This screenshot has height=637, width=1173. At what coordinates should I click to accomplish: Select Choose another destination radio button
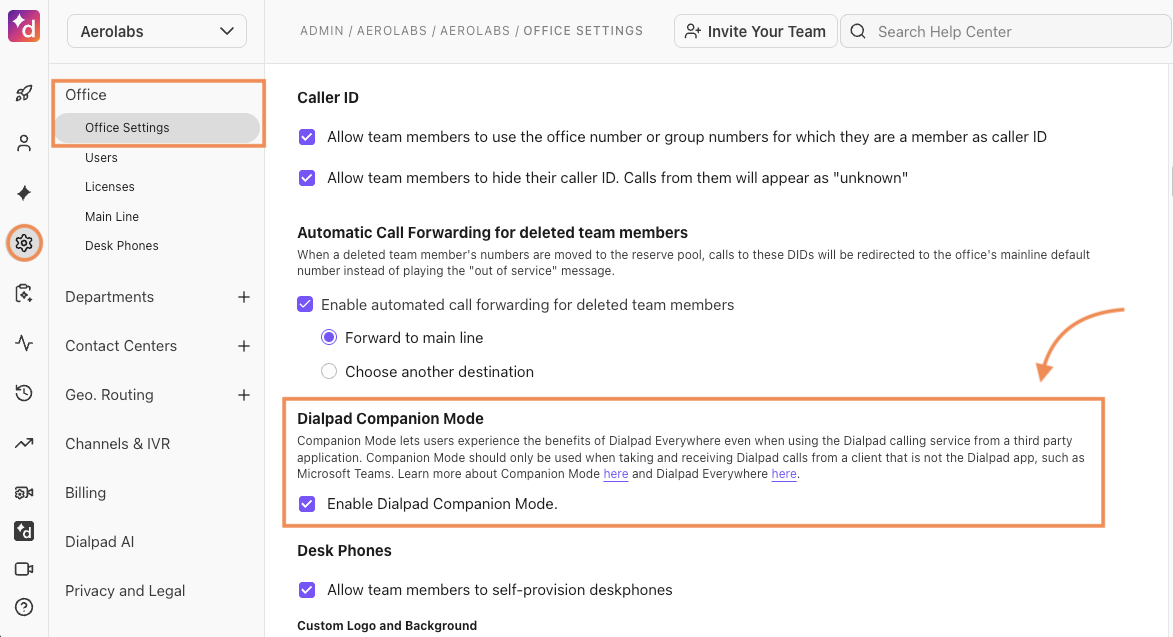[329, 372]
